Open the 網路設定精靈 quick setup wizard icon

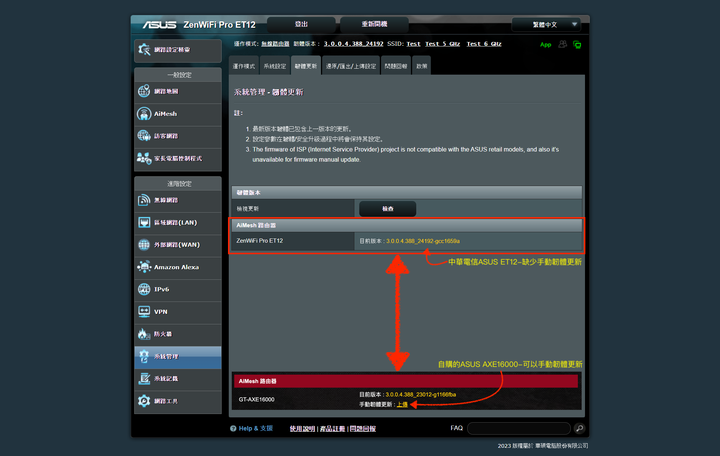click(144, 50)
